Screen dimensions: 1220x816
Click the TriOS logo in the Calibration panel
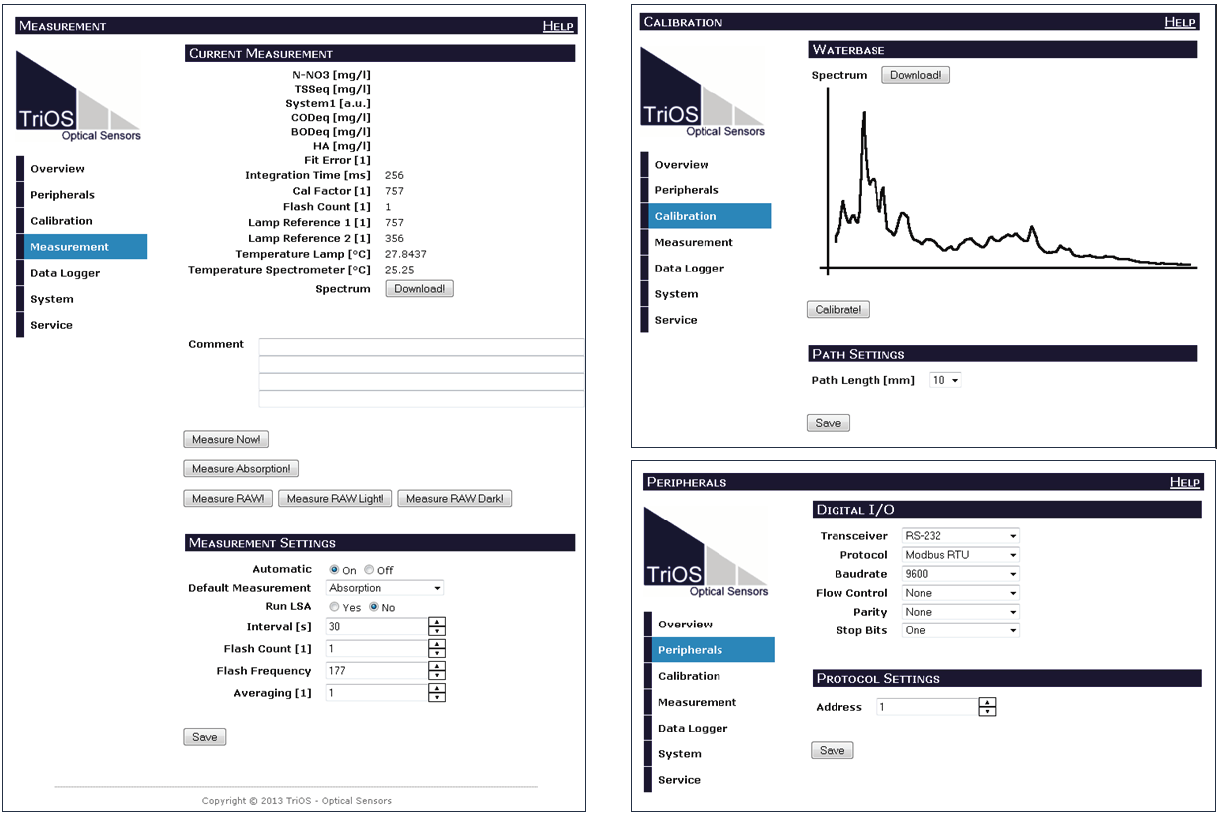pos(703,92)
